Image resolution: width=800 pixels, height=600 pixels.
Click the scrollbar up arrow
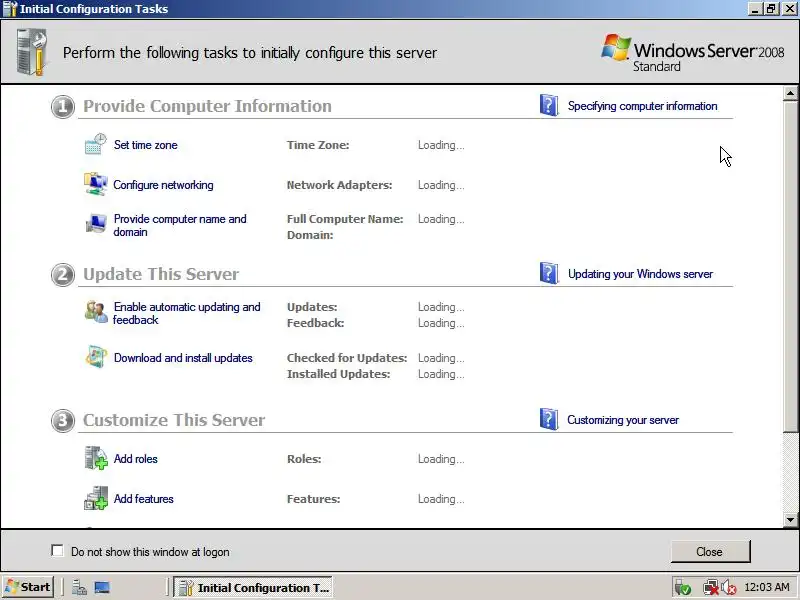point(790,93)
